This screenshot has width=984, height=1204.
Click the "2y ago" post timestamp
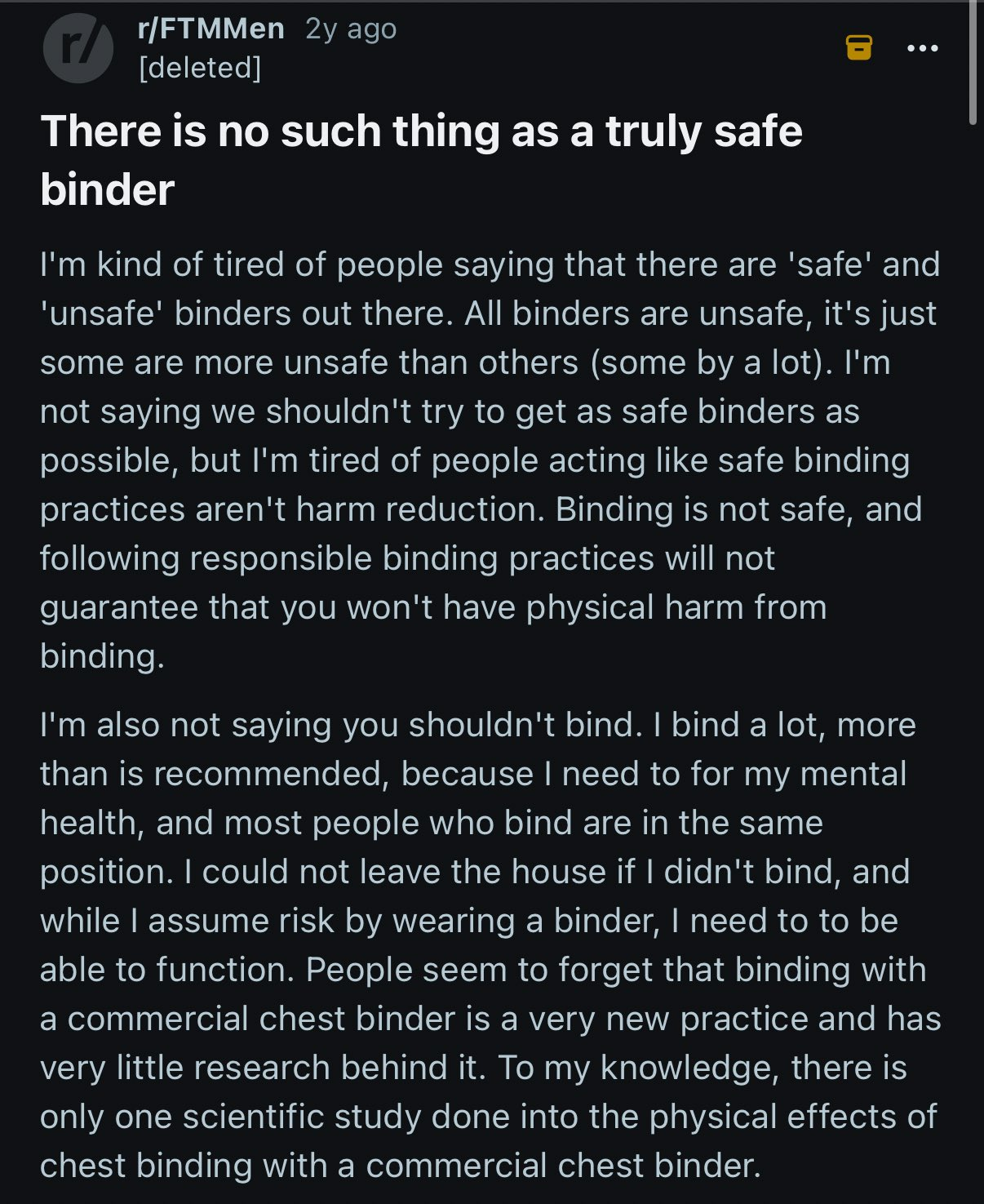tap(351, 29)
